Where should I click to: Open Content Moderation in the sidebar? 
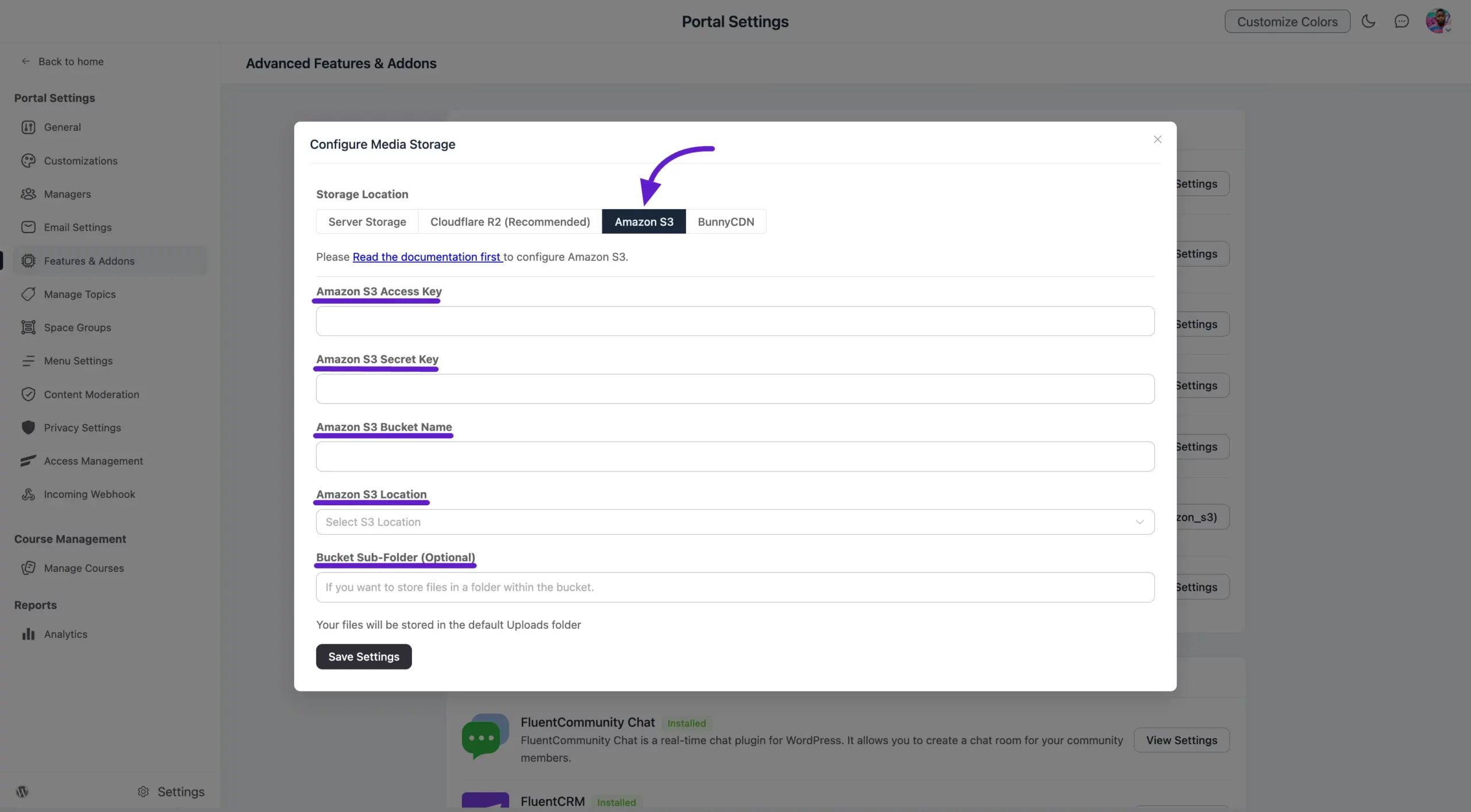click(110, 395)
